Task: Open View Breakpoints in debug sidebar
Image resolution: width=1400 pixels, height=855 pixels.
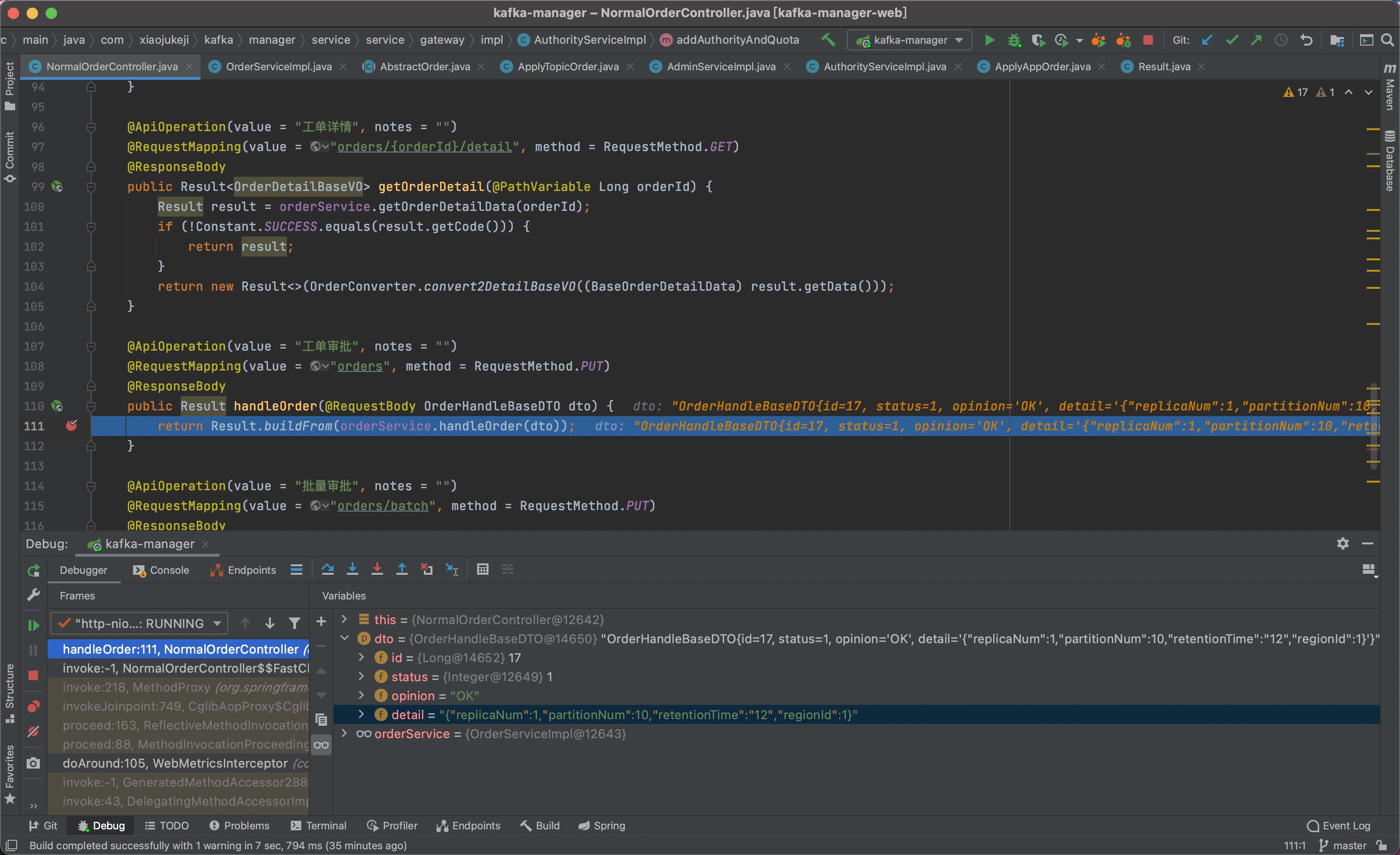Action: 34,706
